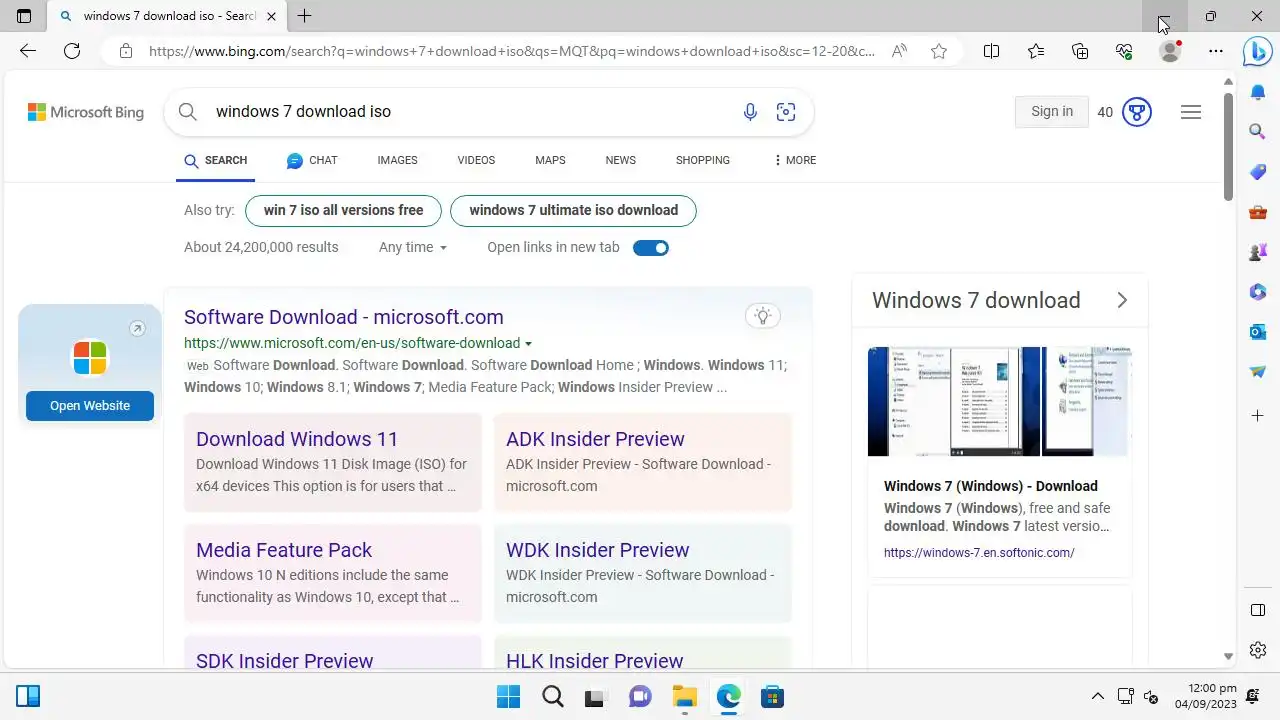Open the ADK Insider Preview link
This screenshot has width=1280, height=720.
[x=595, y=439]
